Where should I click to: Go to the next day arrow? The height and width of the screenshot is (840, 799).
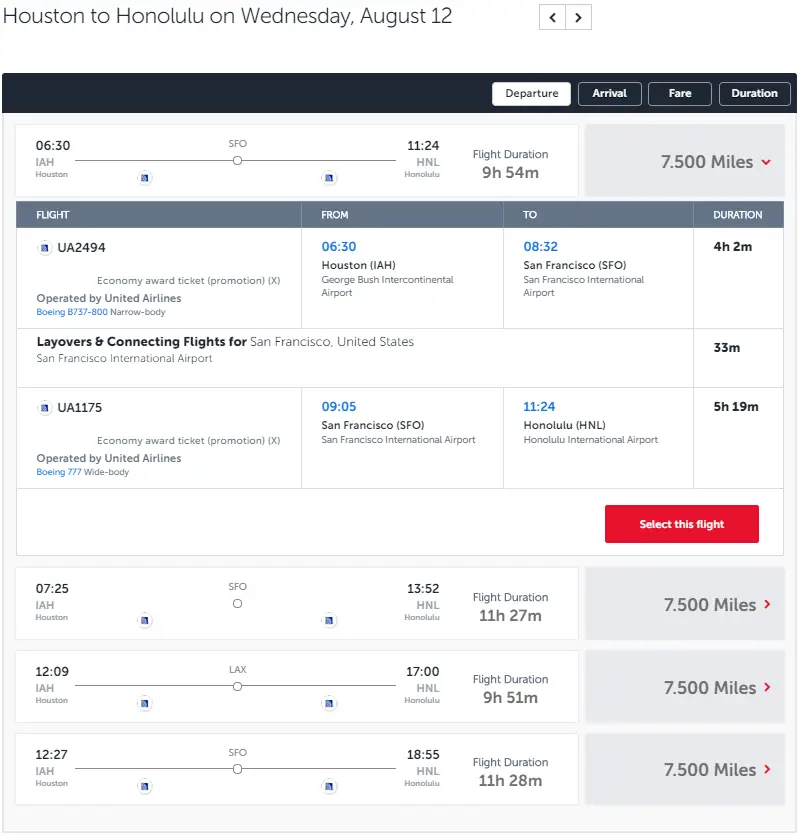coord(579,17)
